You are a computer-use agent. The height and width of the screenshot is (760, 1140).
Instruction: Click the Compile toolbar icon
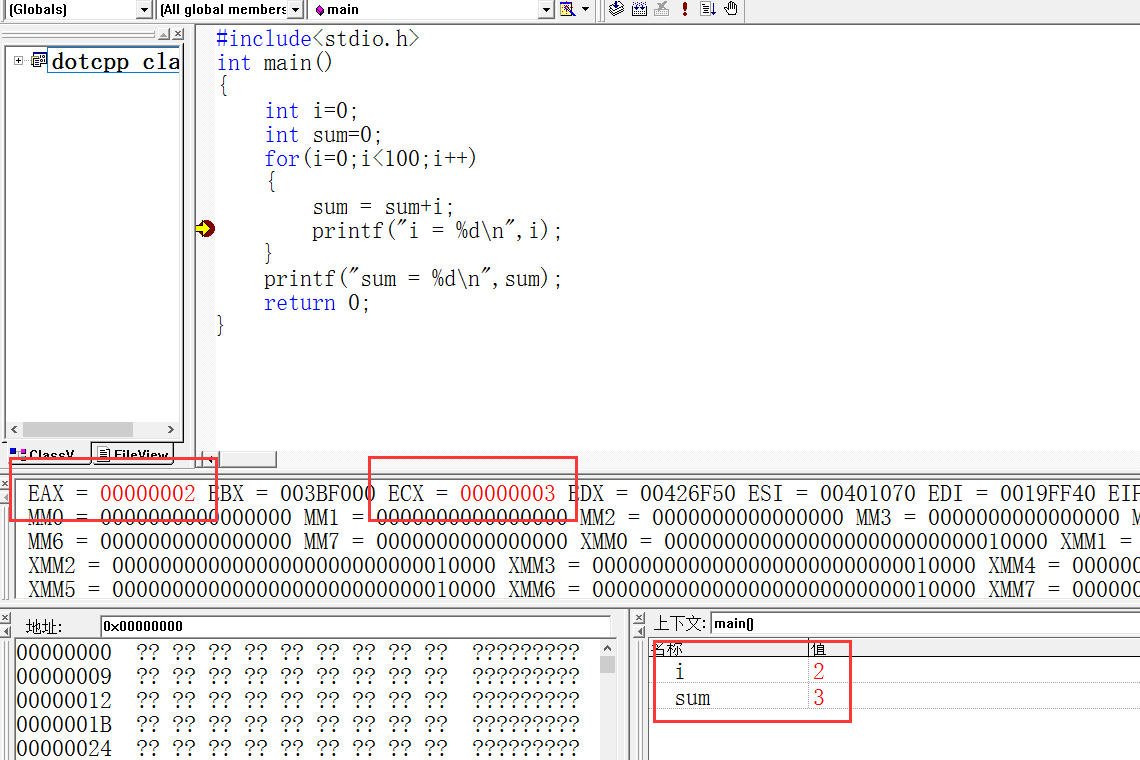[x=616, y=9]
